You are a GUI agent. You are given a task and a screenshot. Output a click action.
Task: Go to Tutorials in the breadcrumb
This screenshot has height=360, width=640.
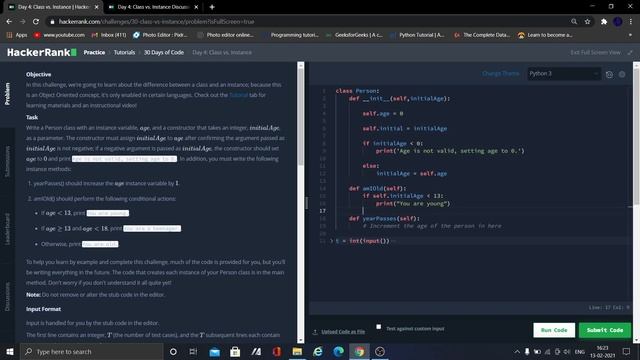(x=124, y=52)
